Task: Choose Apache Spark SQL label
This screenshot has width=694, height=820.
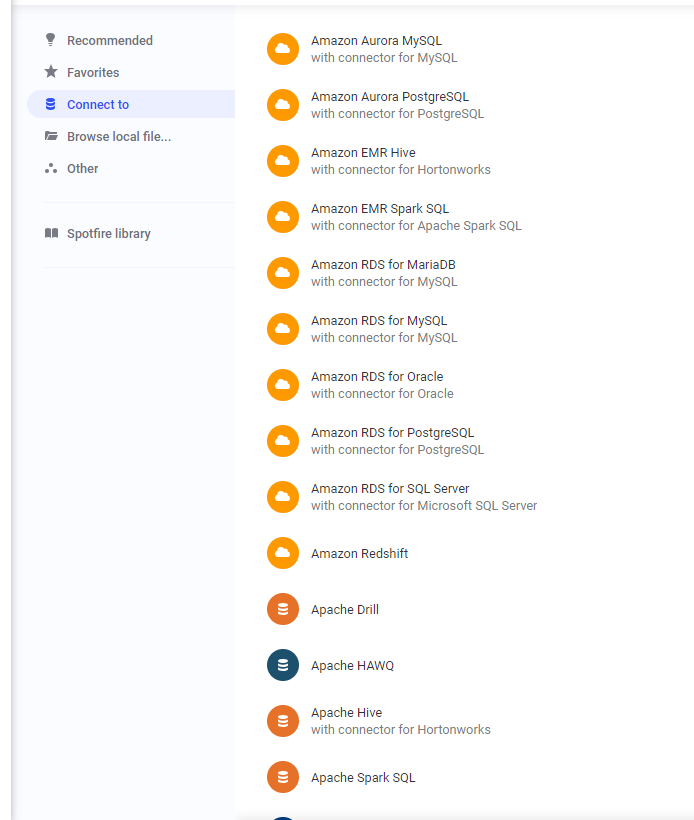Action: 363,778
